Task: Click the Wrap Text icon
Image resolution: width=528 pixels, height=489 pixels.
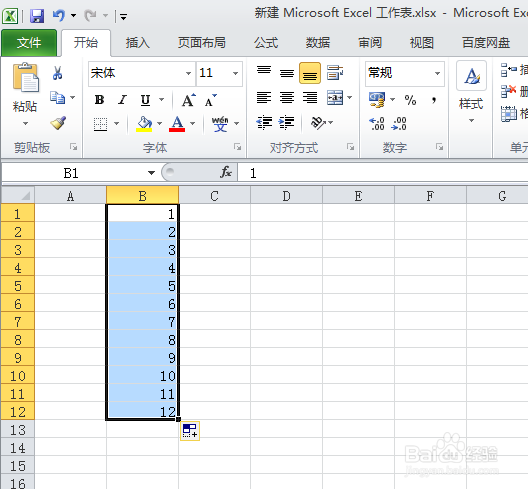Action: point(335,73)
